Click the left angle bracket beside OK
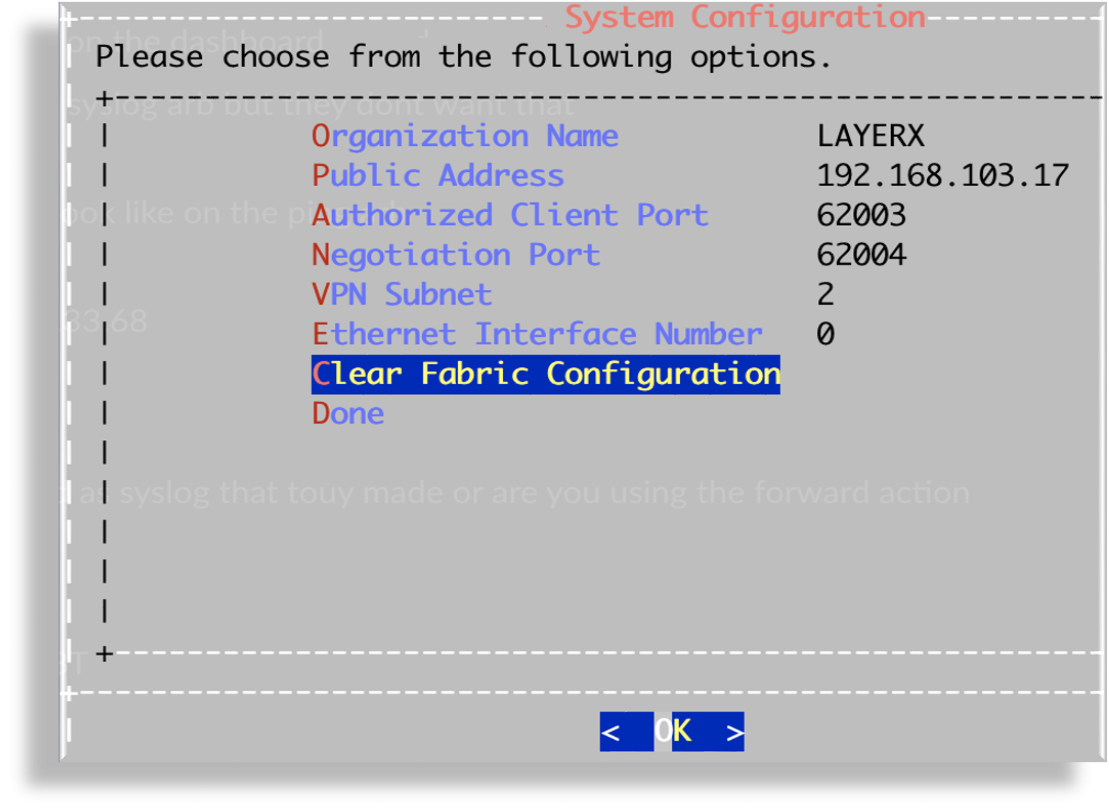The height and width of the screenshot is (811, 1109). pyautogui.click(x=611, y=733)
